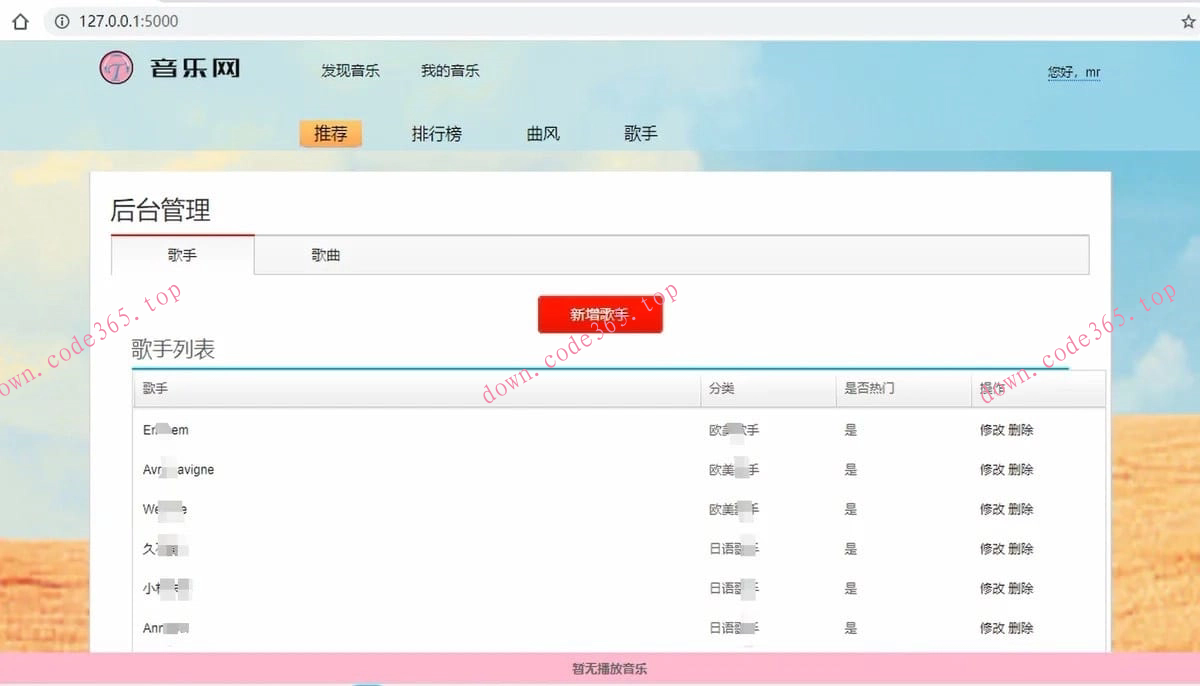This screenshot has width=1200, height=686.
Task: Click 修改 in the last table row
Action: point(991,628)
